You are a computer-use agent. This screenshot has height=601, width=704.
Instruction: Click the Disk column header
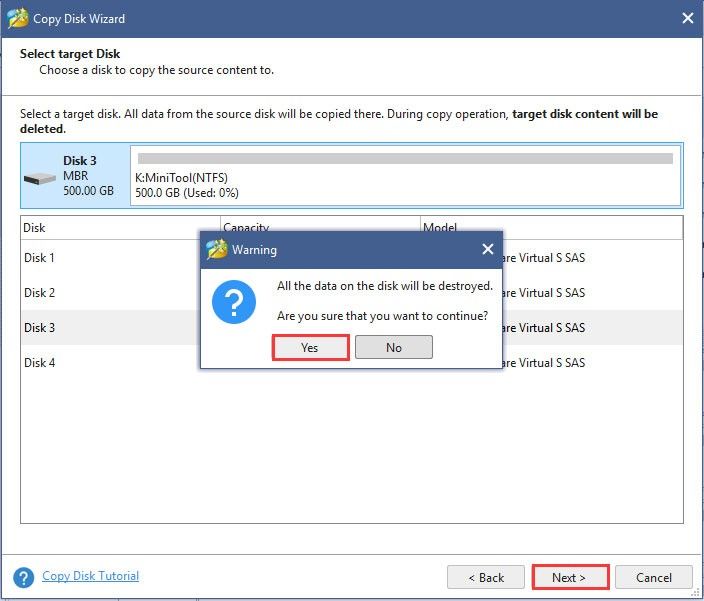point(120,228)
